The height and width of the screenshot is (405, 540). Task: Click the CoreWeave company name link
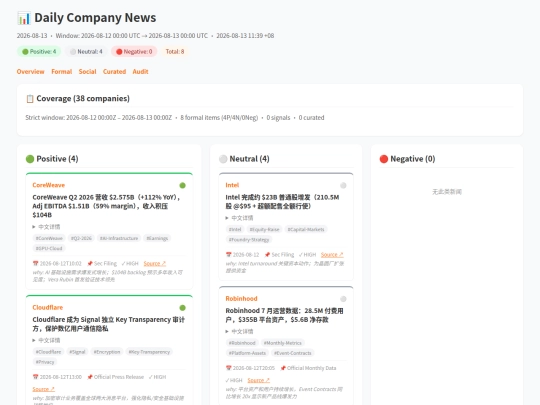click(49, 185)
